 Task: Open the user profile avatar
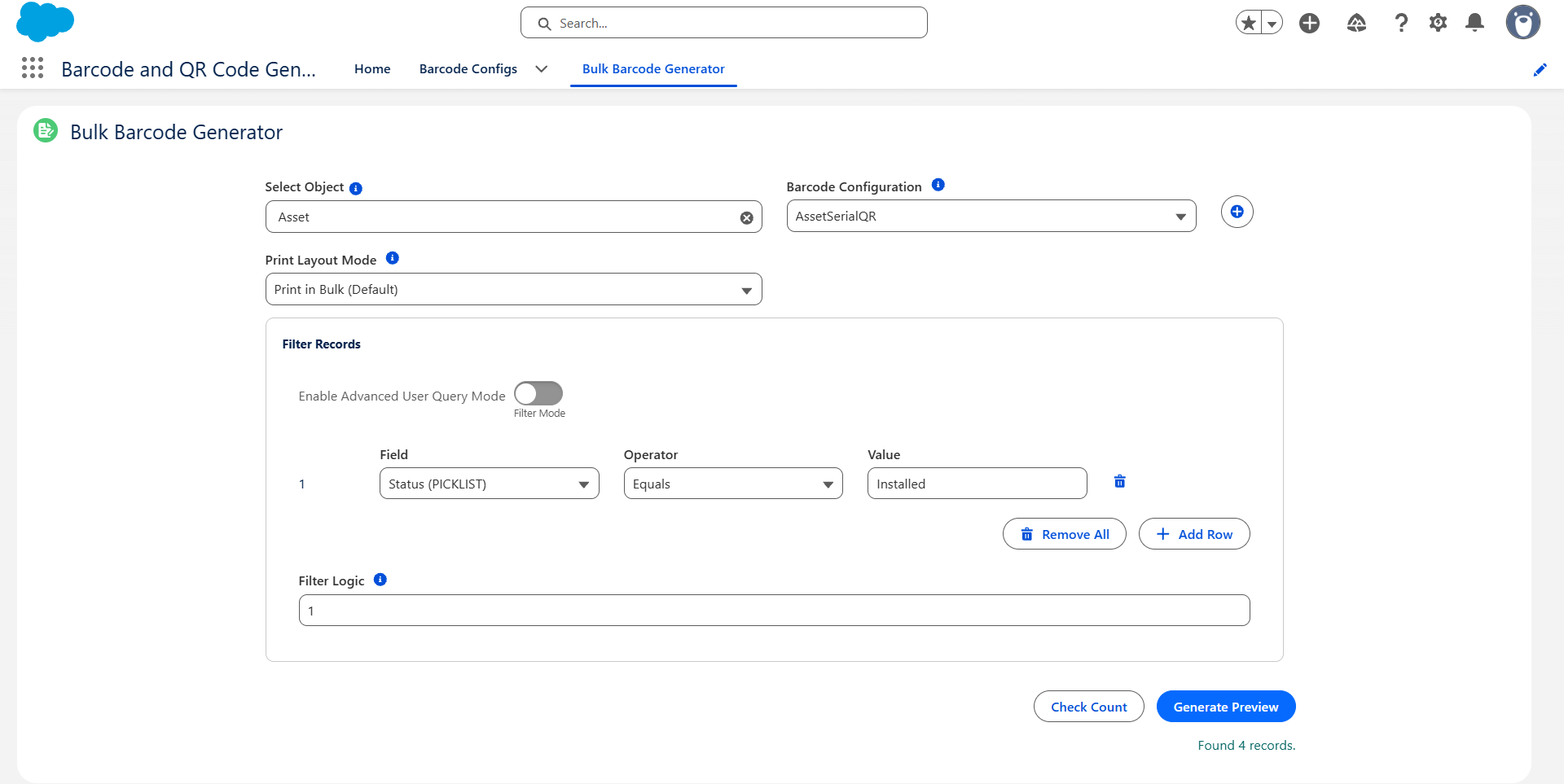coord(1523,22)
